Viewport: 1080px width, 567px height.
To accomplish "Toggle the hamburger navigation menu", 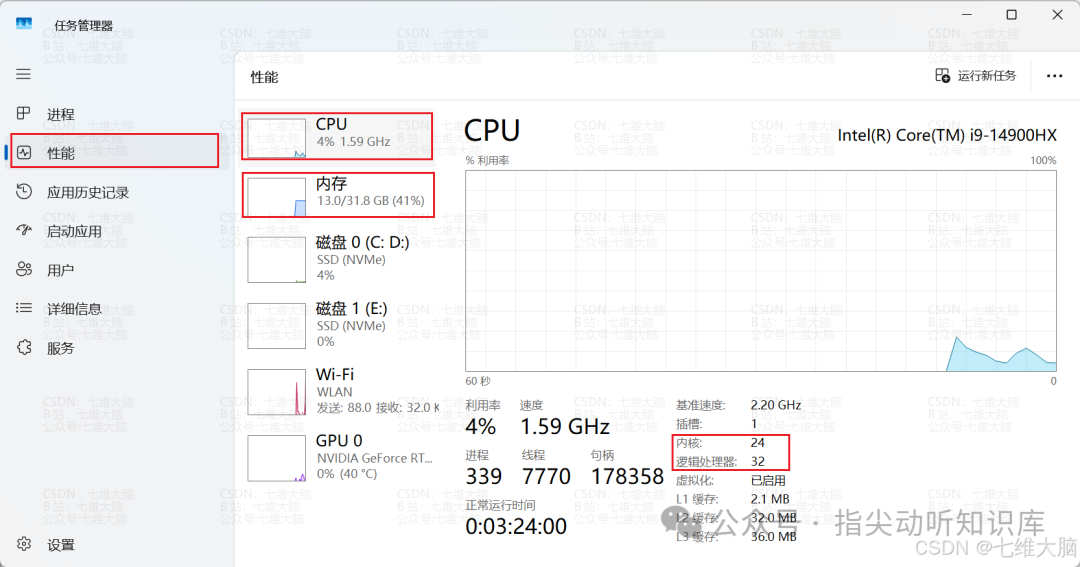I will click(x=24, y=74).
